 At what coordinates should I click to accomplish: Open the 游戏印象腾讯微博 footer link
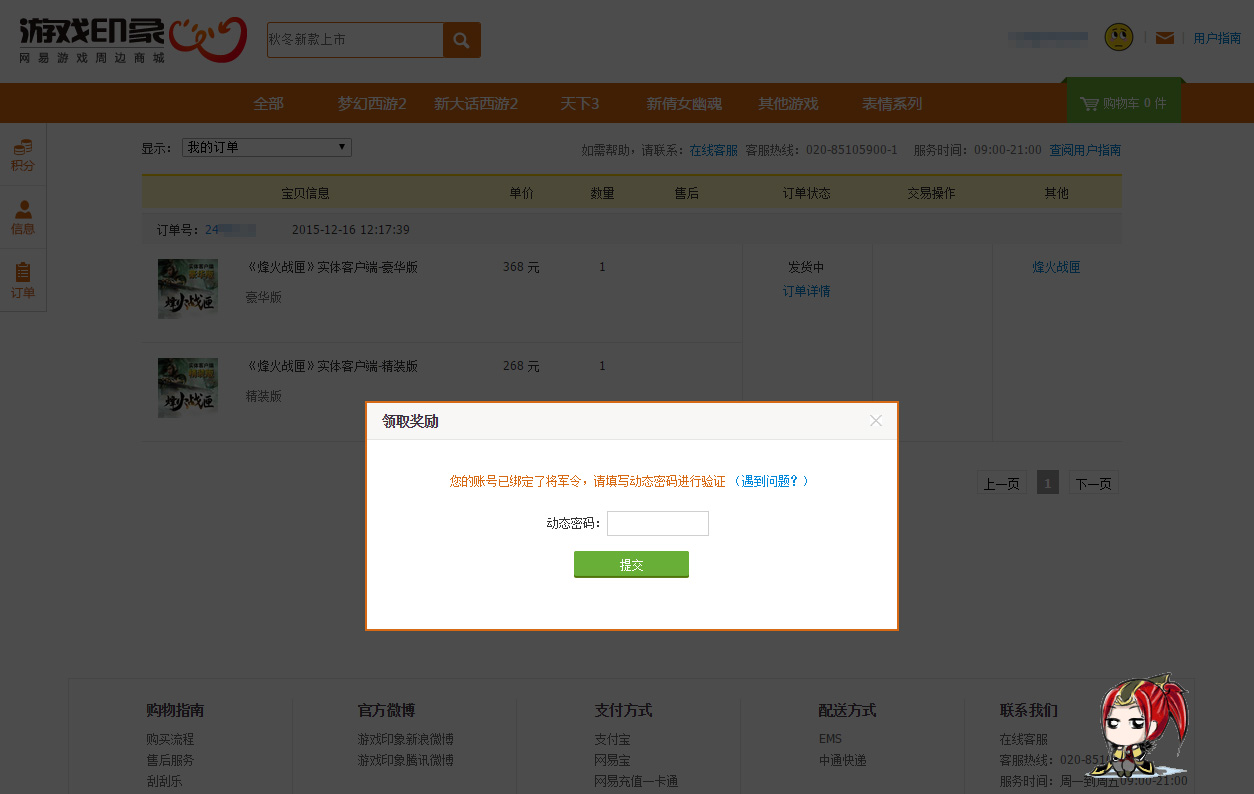coord(406,760)
